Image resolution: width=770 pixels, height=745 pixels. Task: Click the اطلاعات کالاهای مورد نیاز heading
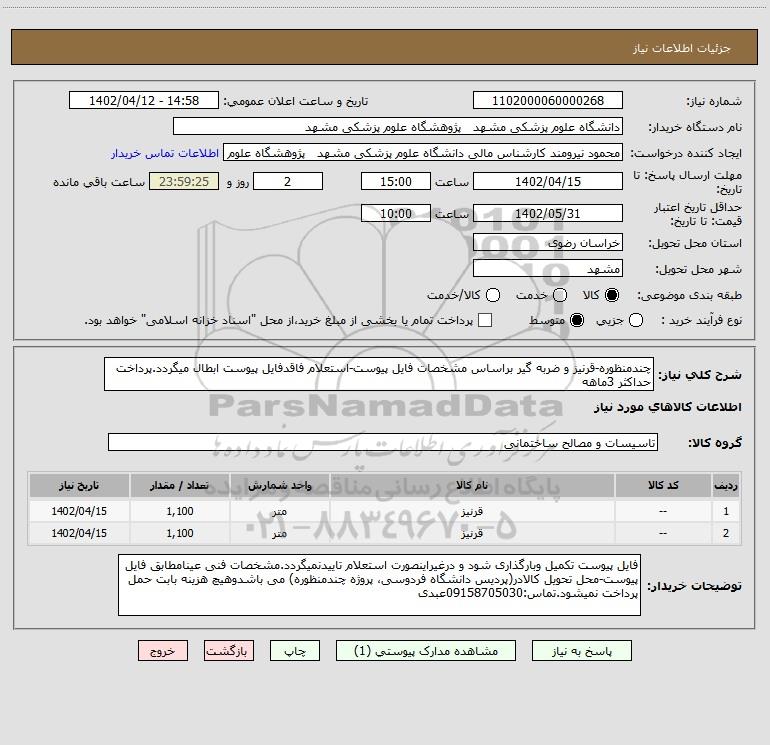(668, 407)
